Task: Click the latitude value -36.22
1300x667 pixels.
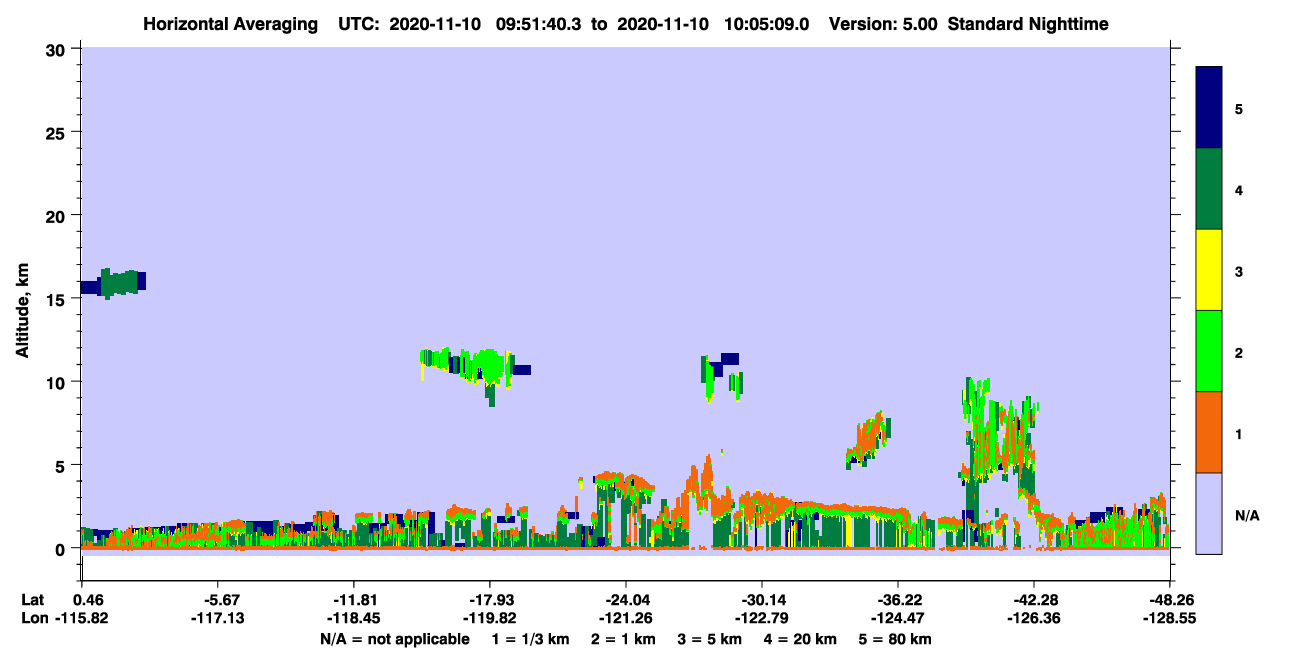Action: (x=898, y=600)
